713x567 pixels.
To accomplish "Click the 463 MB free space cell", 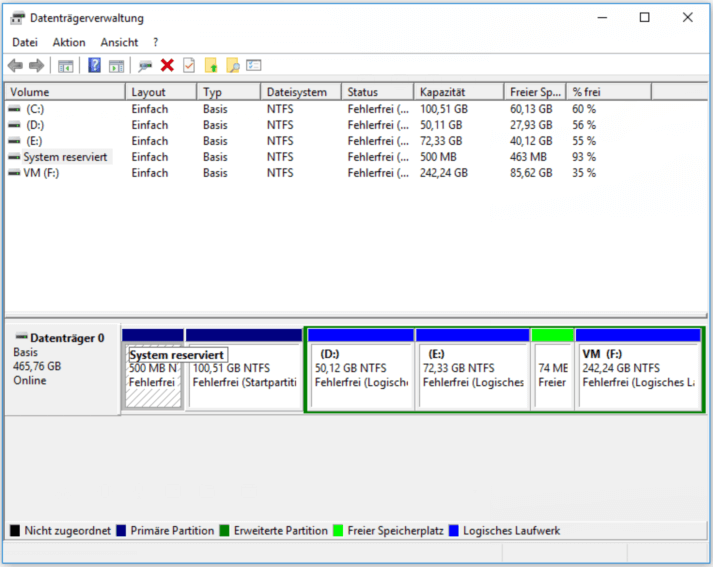I will [528, 157].
